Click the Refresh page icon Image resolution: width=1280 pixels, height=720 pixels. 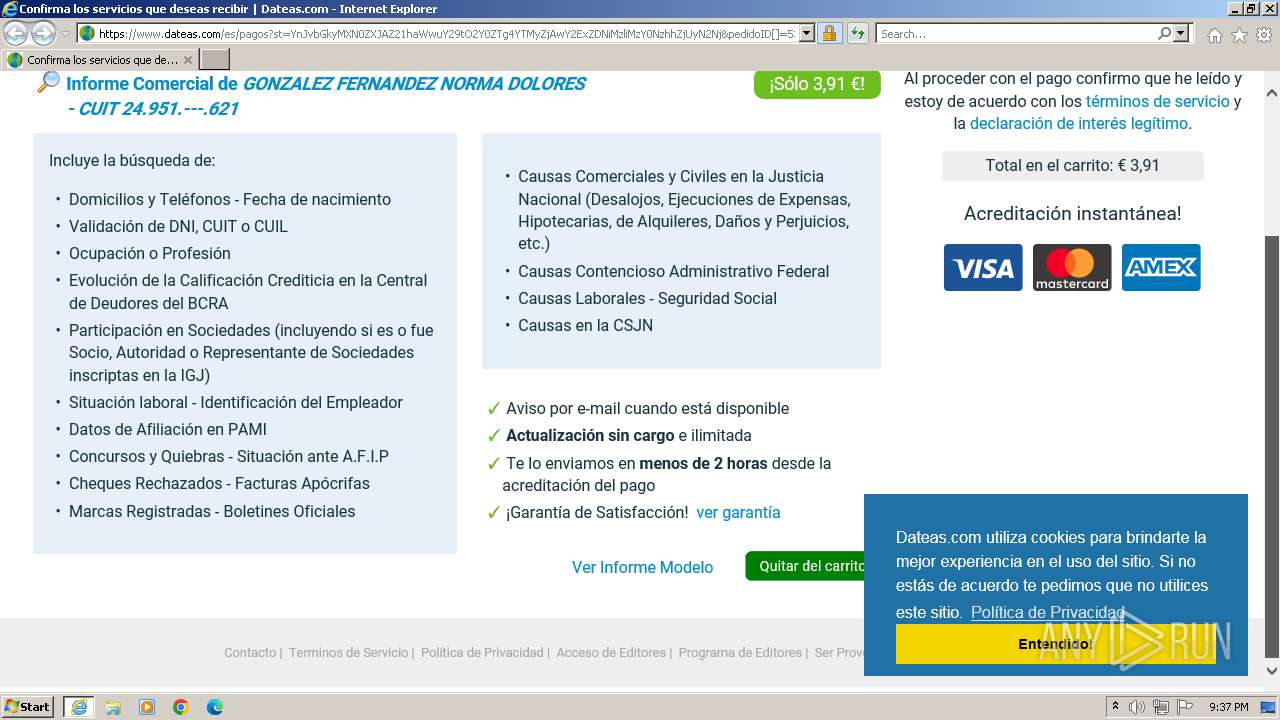pos(858,33)
